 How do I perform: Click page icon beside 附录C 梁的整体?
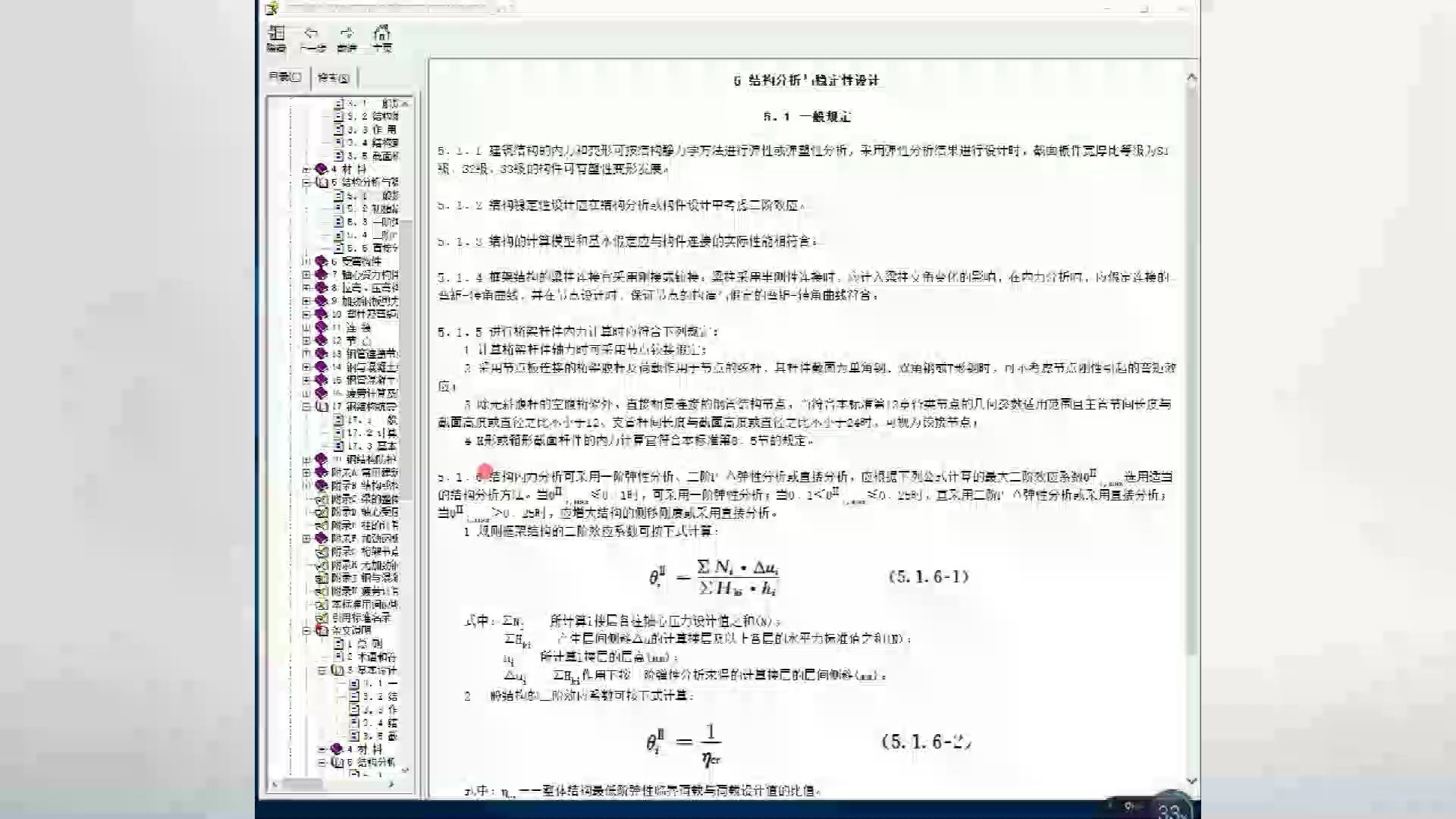pyautogui.click(x=321, y=499)
